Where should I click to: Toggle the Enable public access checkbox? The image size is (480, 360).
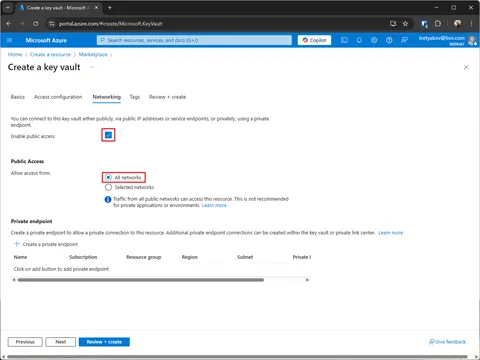tap(108, 135)
